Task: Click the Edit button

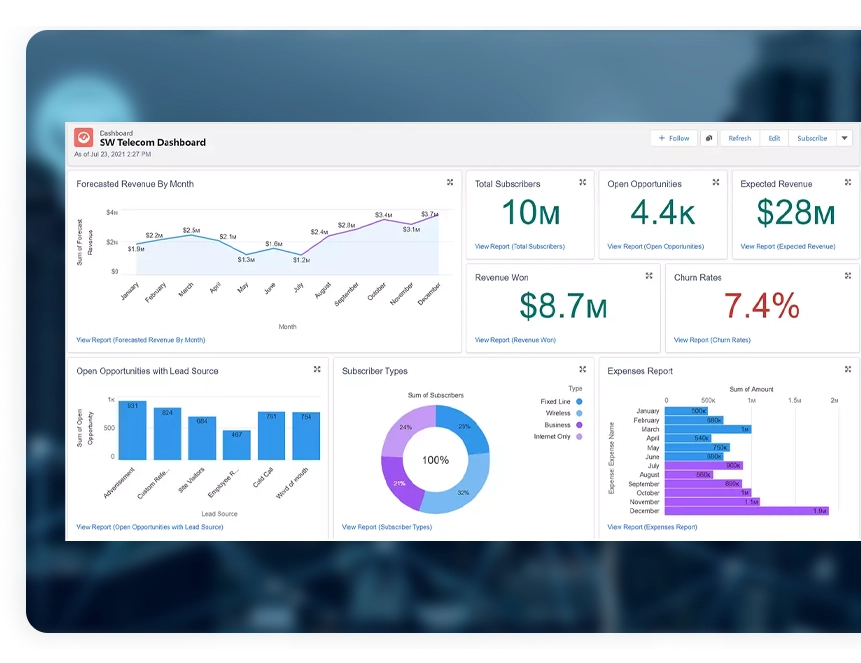Action: point(774,139)
